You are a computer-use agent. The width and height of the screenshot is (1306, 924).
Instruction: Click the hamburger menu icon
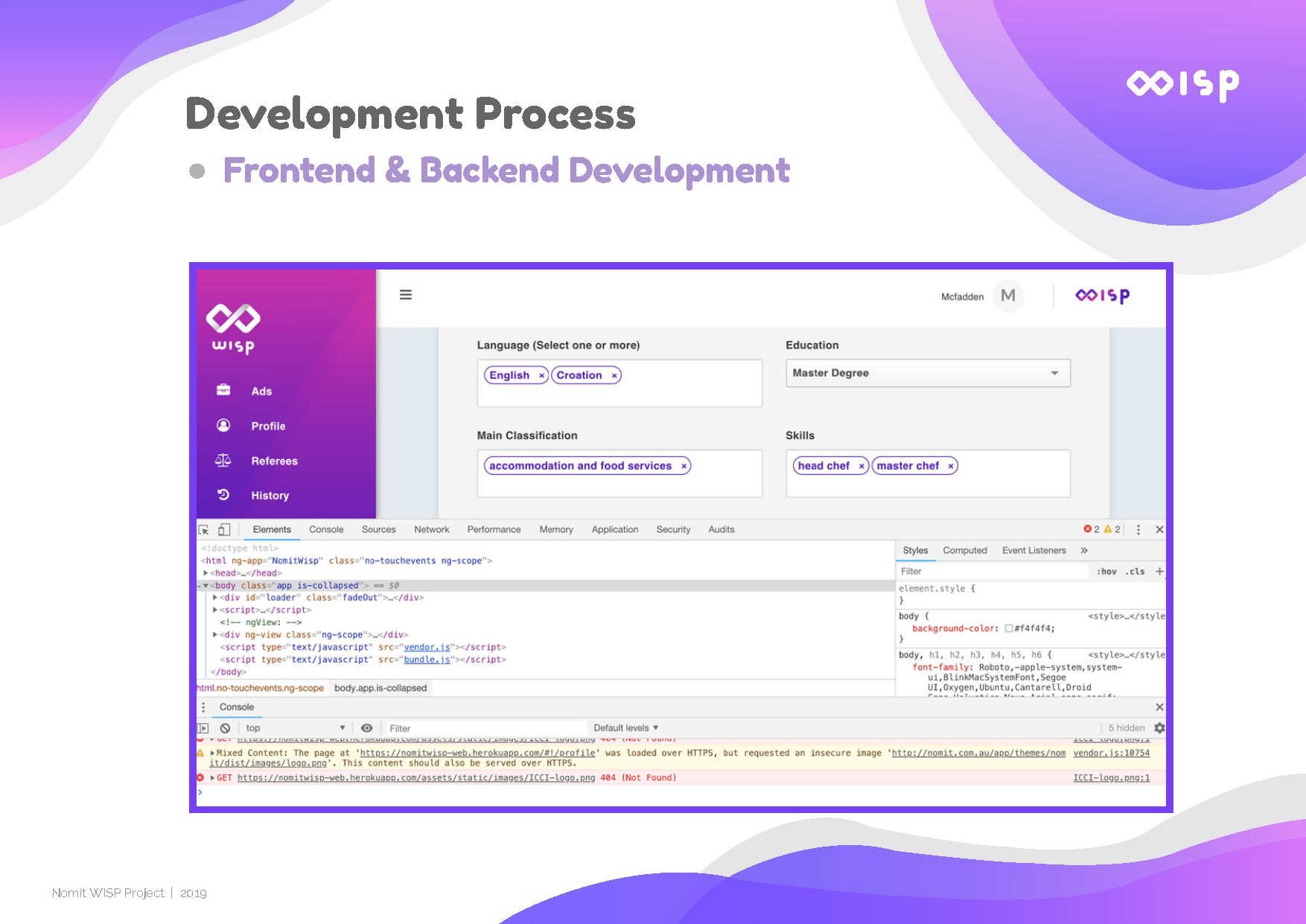point(406,295)
